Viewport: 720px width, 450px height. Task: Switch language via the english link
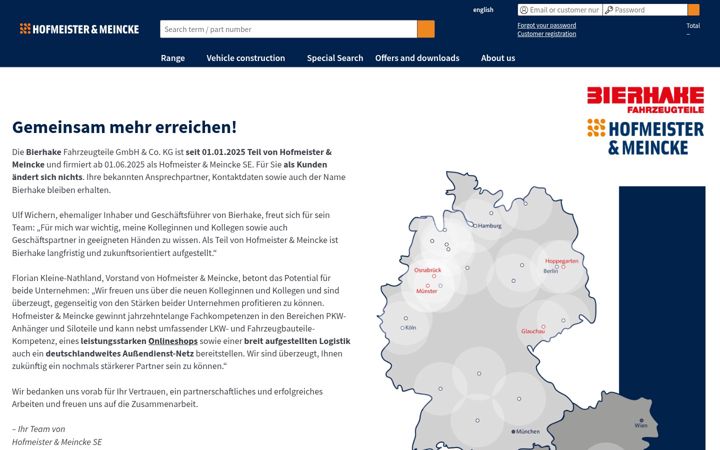(x=483, y=10)
